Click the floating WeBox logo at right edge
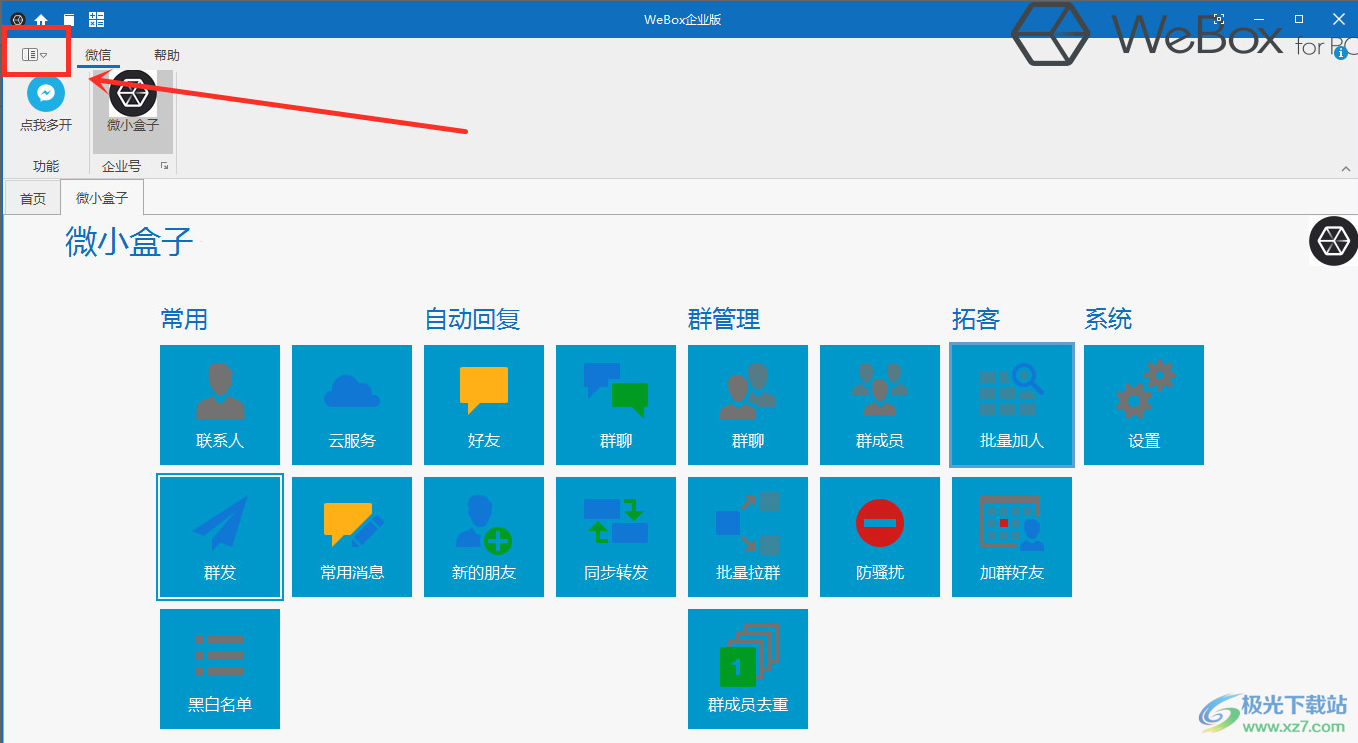 [1333, 241]
